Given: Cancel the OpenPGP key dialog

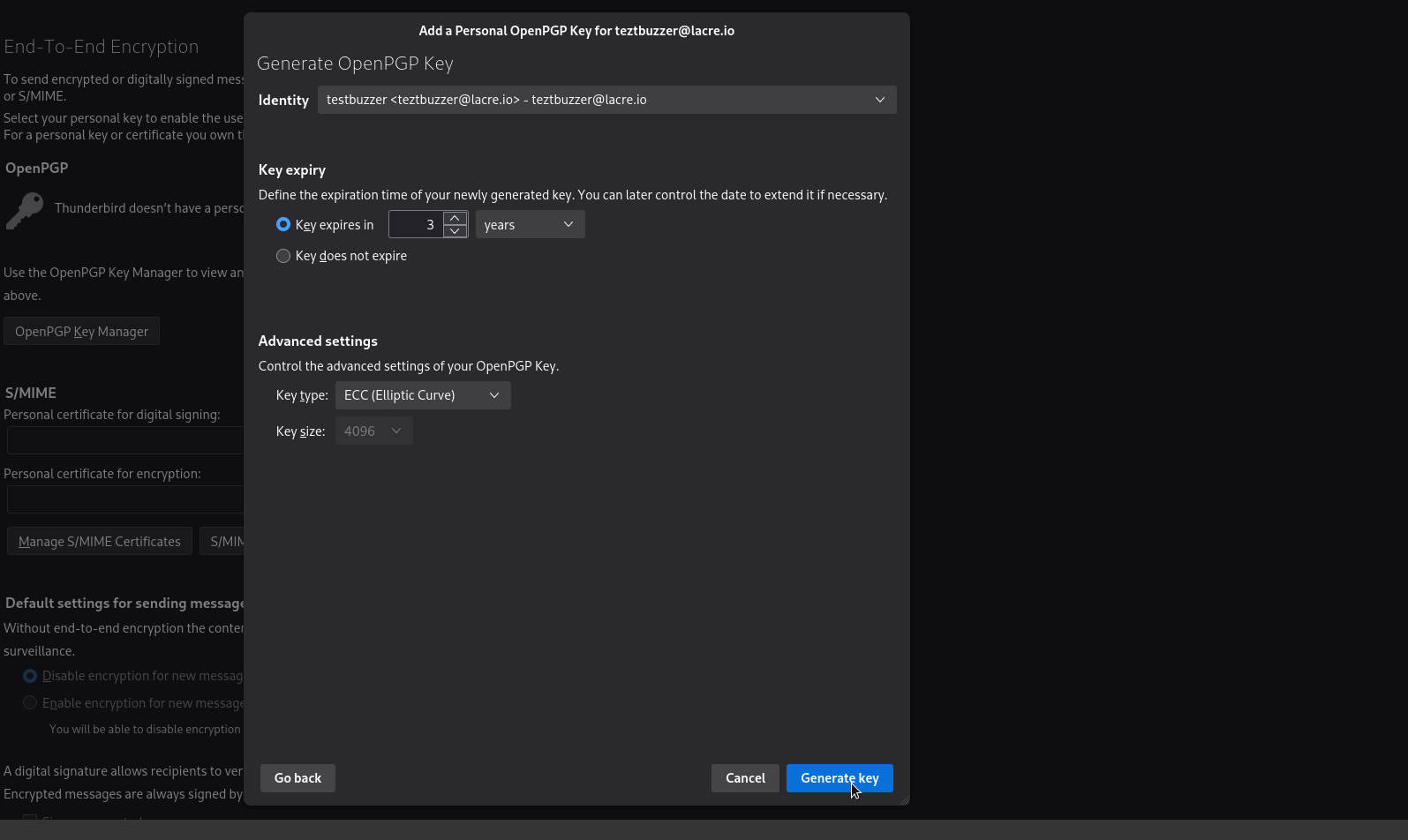Looking at the screenshot, I should click(x=745, y=778).
